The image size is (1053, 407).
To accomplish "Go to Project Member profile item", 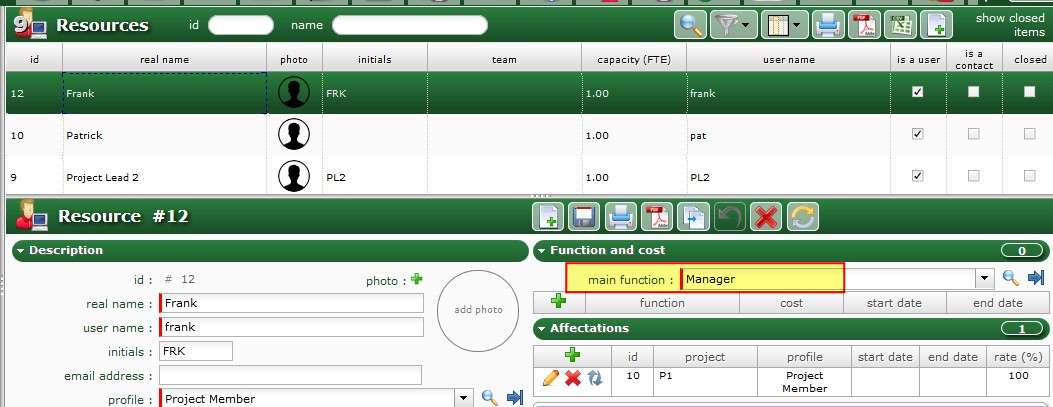I will tap(515, 398).
